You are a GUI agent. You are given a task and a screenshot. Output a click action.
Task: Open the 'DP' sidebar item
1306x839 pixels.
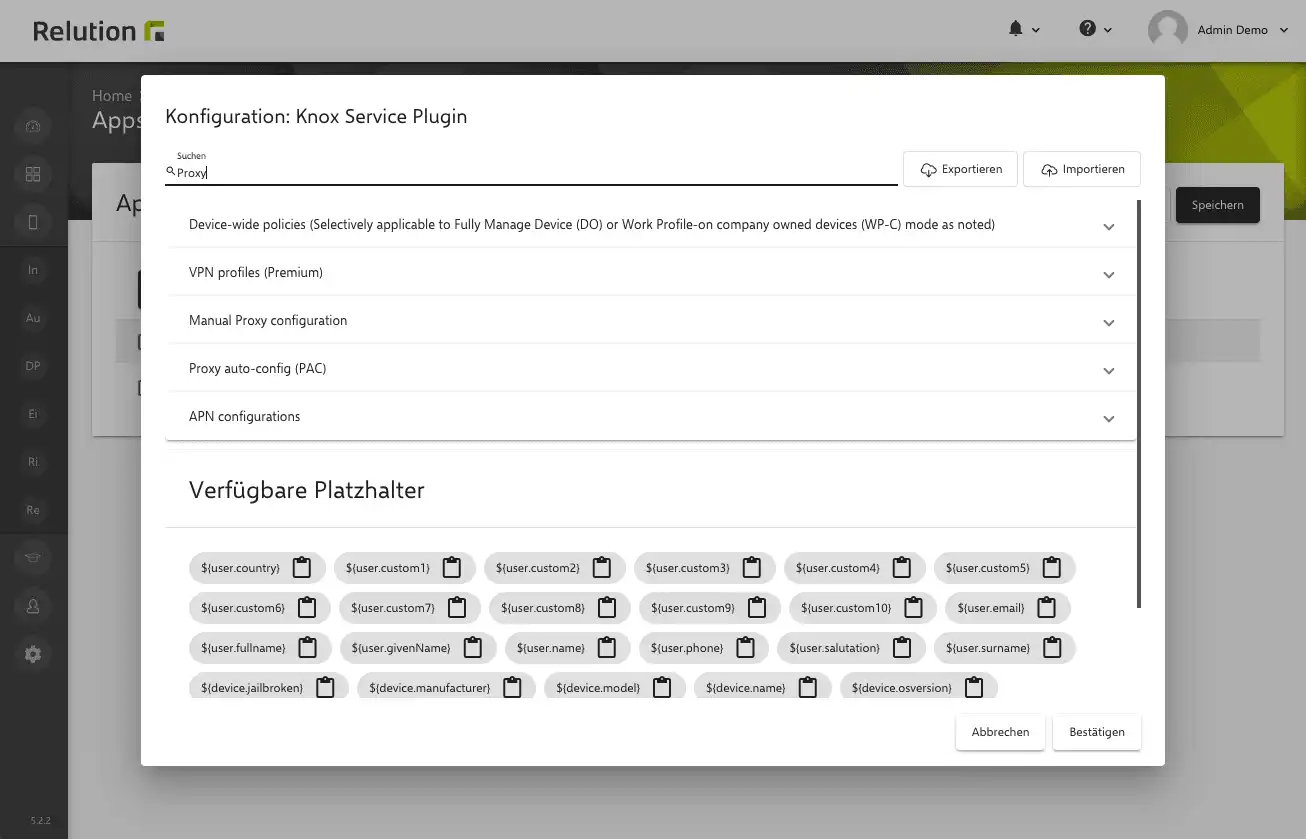(33, 366)
